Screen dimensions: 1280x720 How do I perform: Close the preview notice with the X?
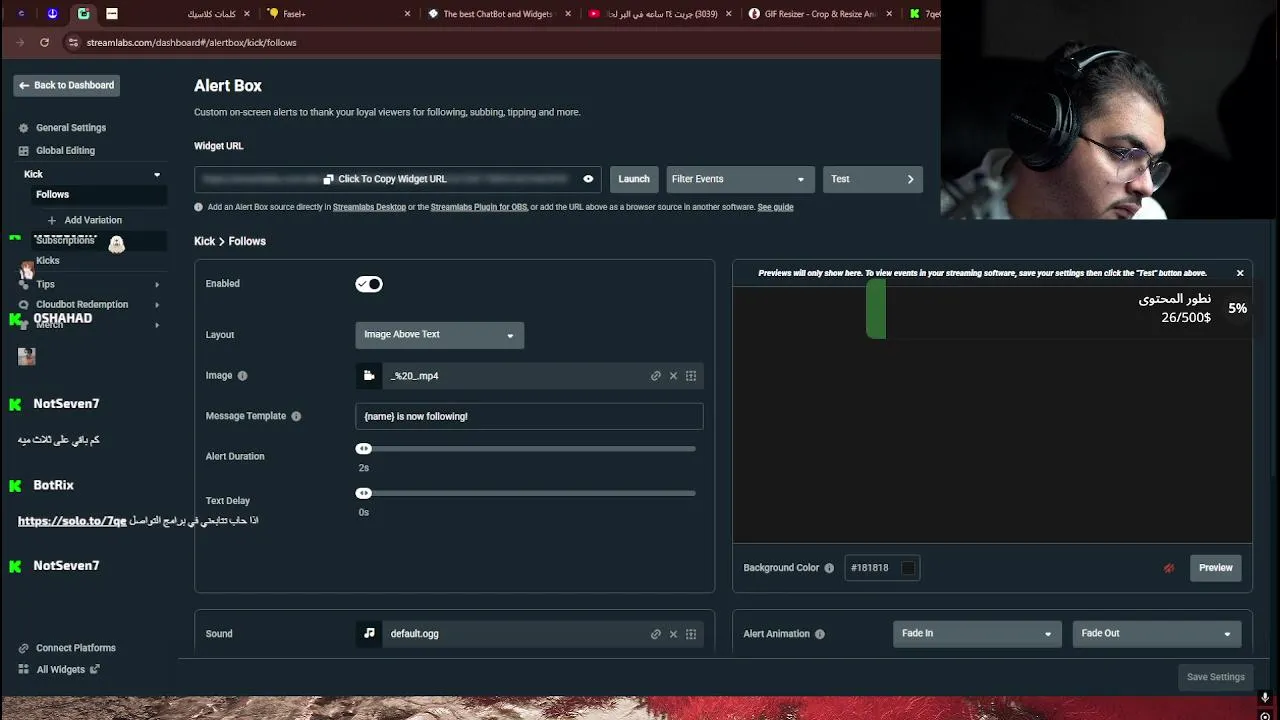(x=1240, y=273)
